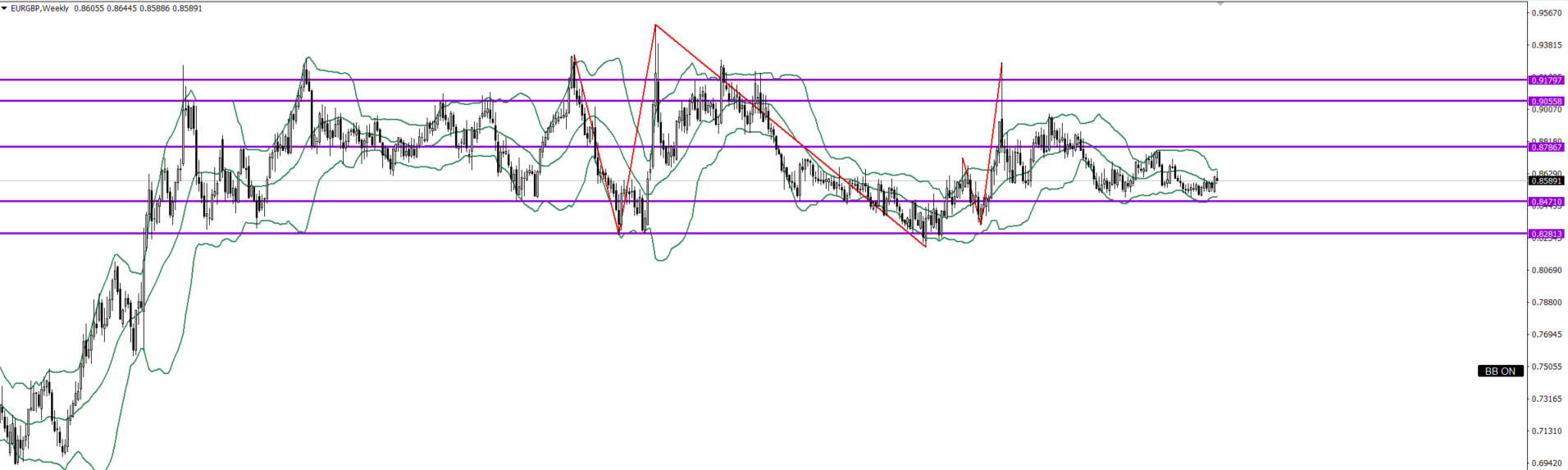Click the opening price 0.86055 in header

pyautogui.click(x=89, y=8)
